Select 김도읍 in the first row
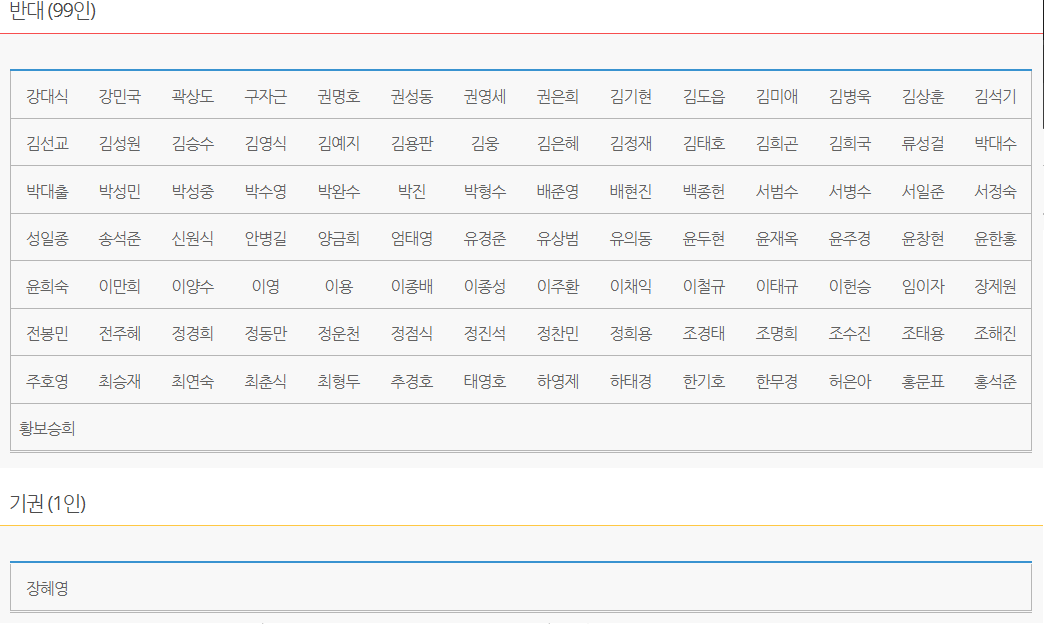 click(x=704, y=97)
